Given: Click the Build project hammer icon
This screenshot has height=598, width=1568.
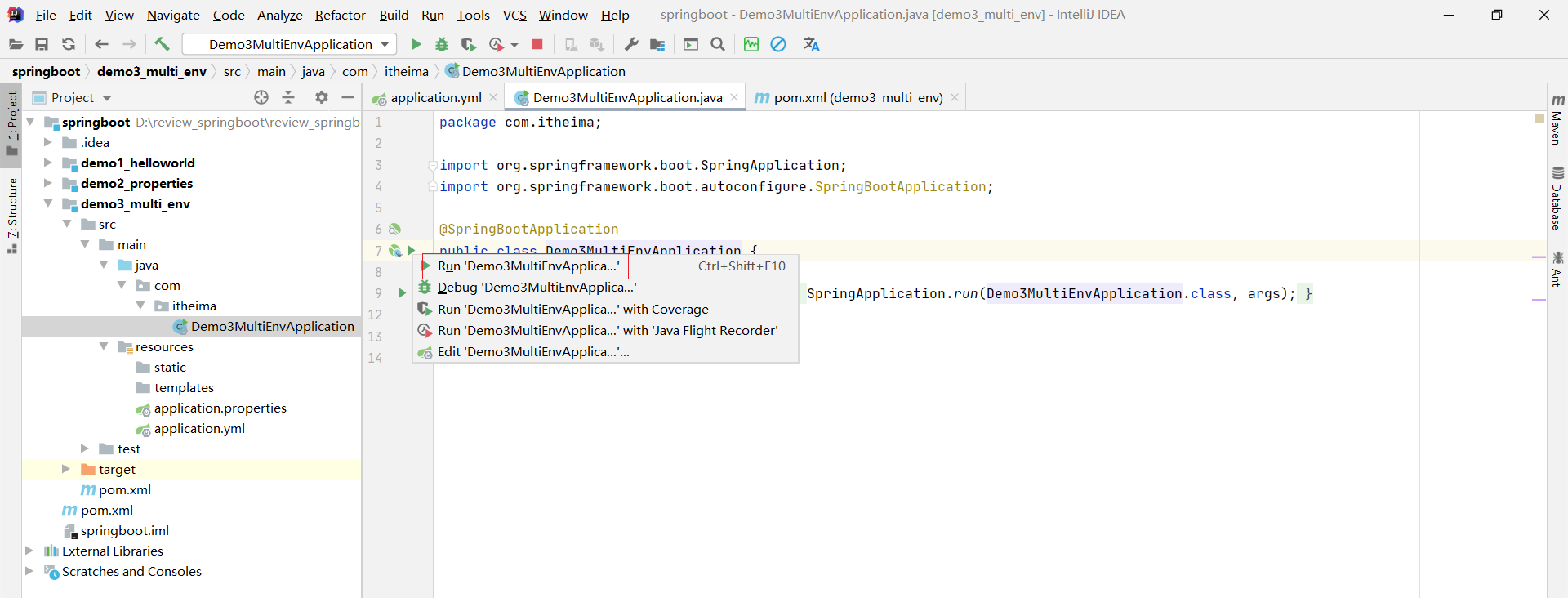Looking at the screenshot, I should pos(162,44).
